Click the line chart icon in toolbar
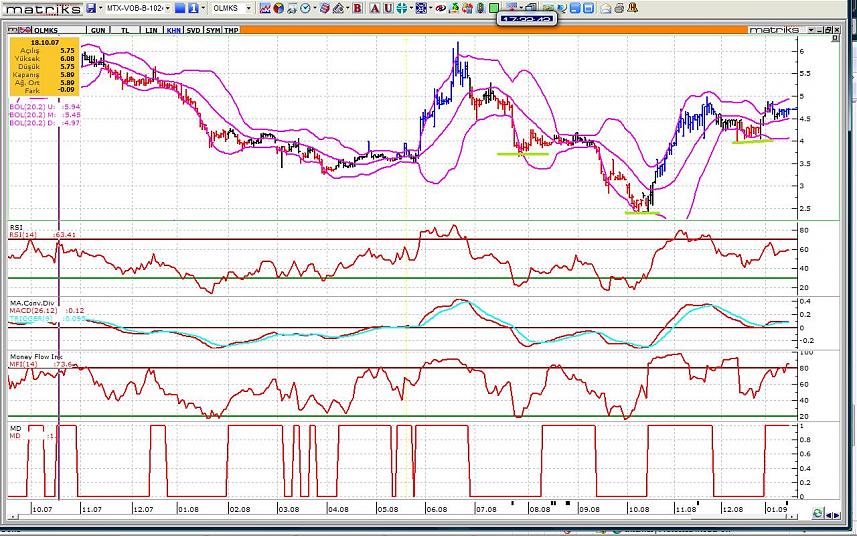Screen dimensions: 857x536 click(x=266, y=8)
